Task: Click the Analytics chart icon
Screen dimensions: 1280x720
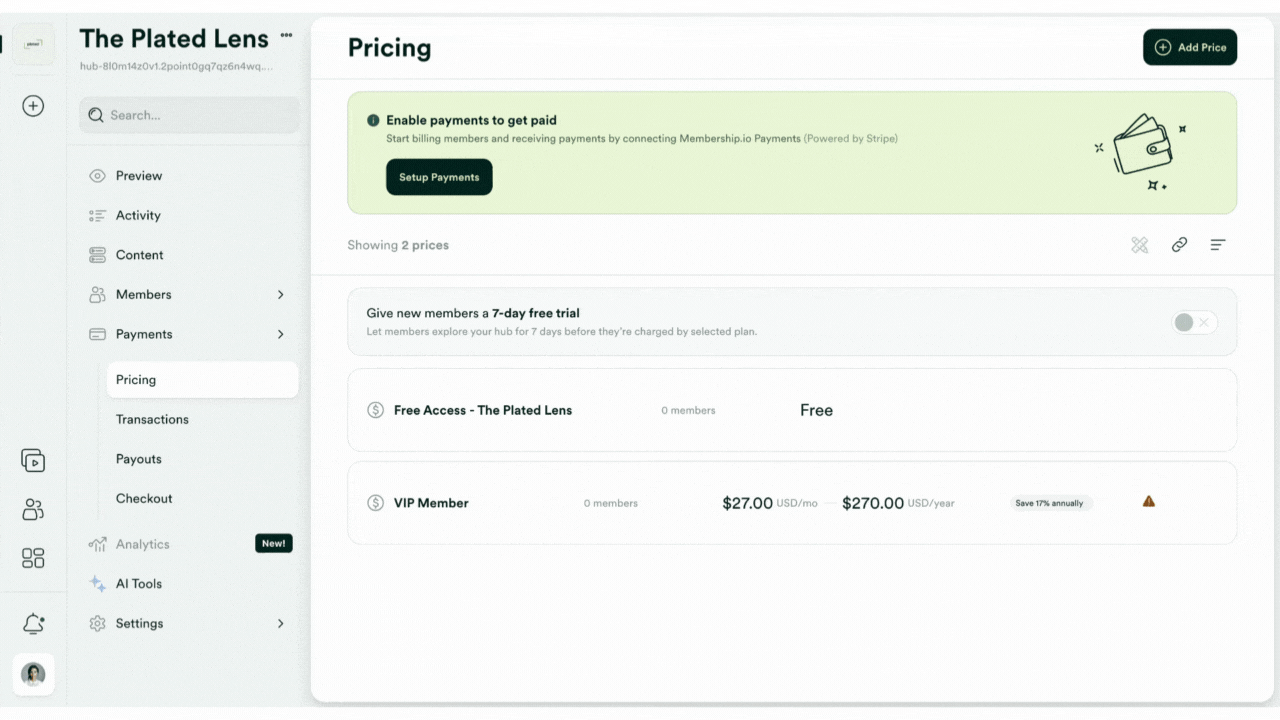Action: coord(97,544)
